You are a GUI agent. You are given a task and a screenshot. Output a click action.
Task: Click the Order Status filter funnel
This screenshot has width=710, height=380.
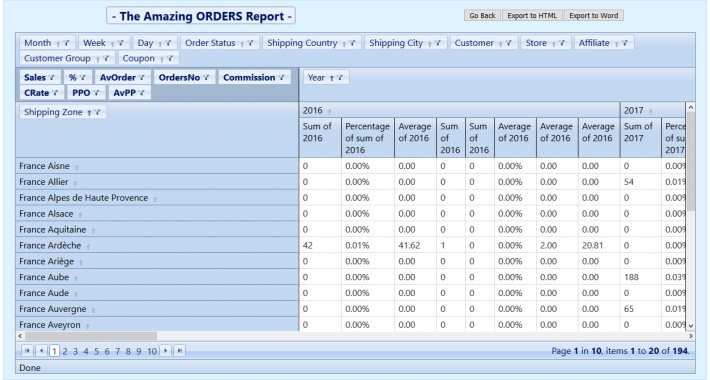[x=250, y=43]
